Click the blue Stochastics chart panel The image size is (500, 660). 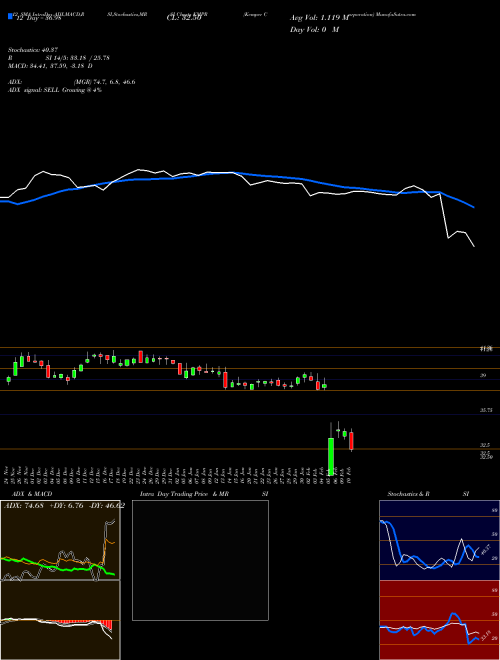click(x=439, y=540)
